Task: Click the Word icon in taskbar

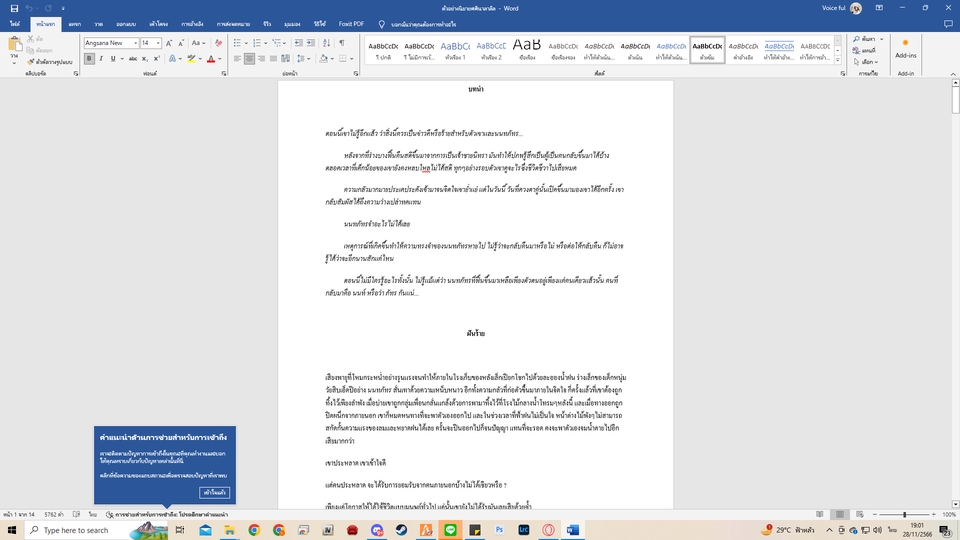Action: [572, 530]
